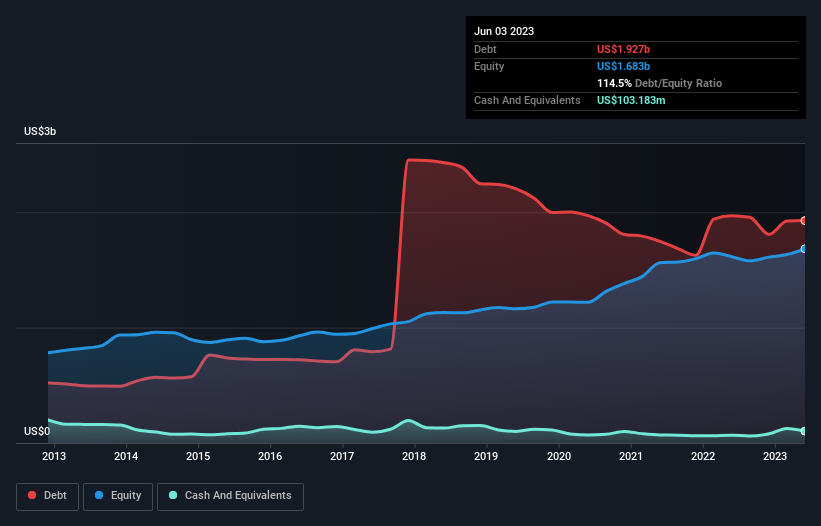821x526 pixels.
Task: Click the 2021 x-axis label
Action: 631,456
